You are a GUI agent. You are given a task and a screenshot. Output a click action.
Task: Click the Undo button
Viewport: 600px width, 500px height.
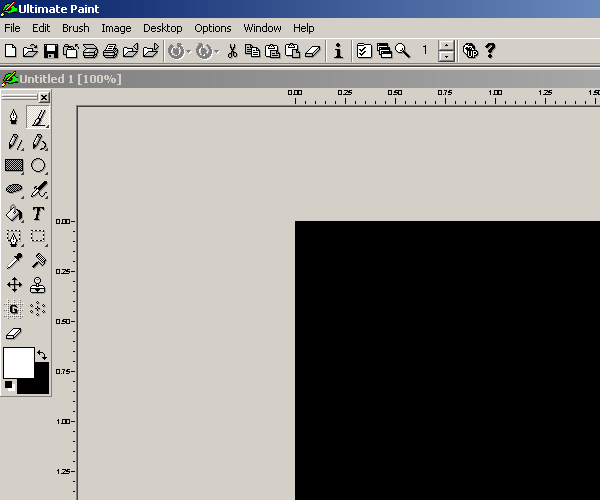176,51
